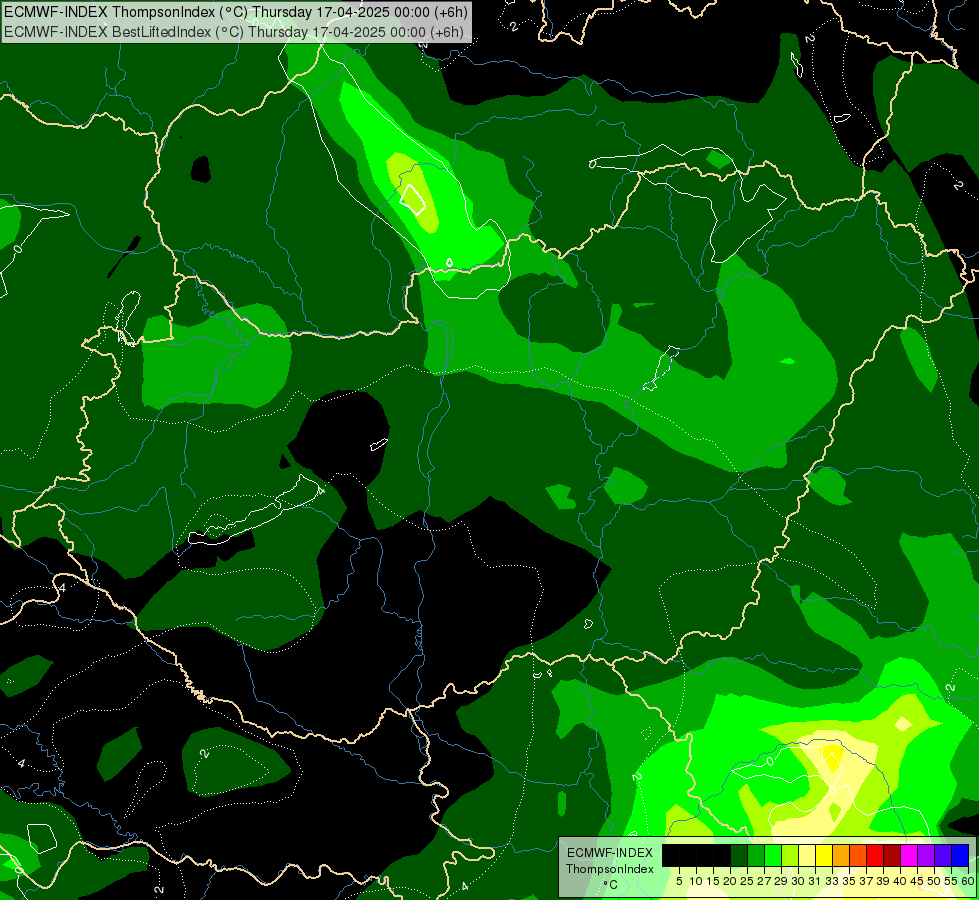Click the BestLiftedIndex title line at top
The width and height of the screenshot is (979, 900).
point(235,32)
